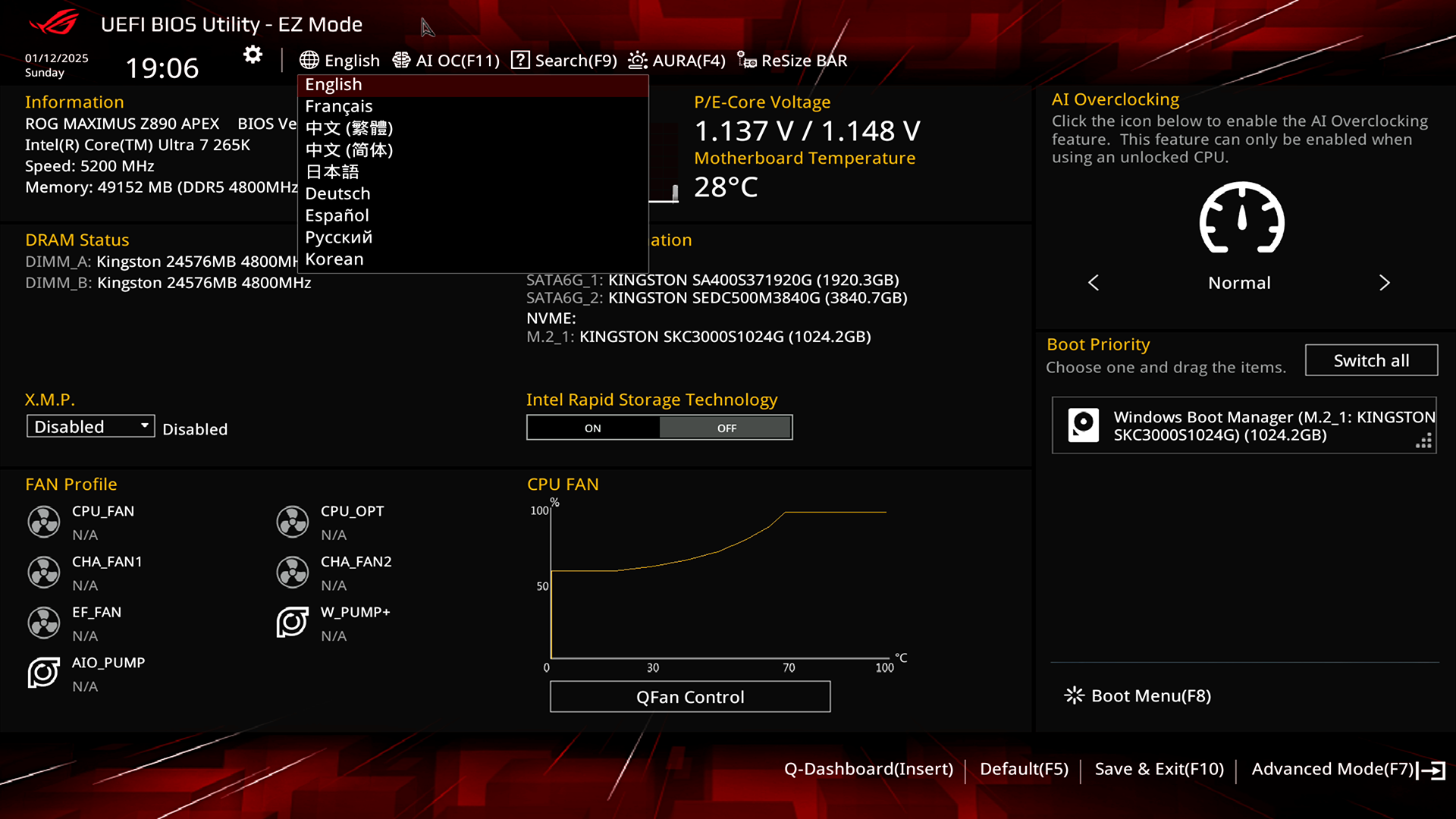Screen dimensions: 1456x819
Task: Select Deutsch from the language menu
Action: (337, 193)
